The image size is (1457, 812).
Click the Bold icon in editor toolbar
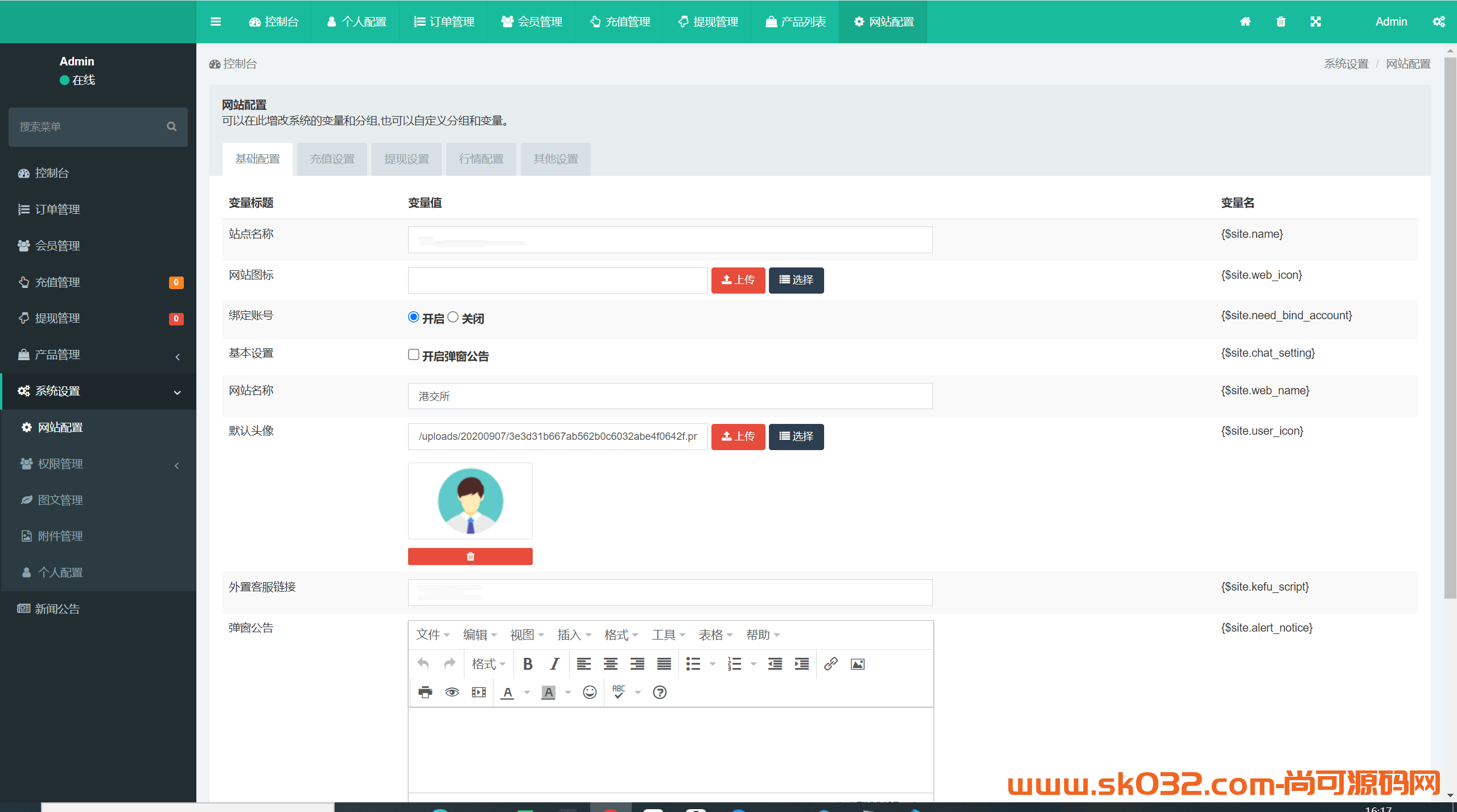pos(528,664)
